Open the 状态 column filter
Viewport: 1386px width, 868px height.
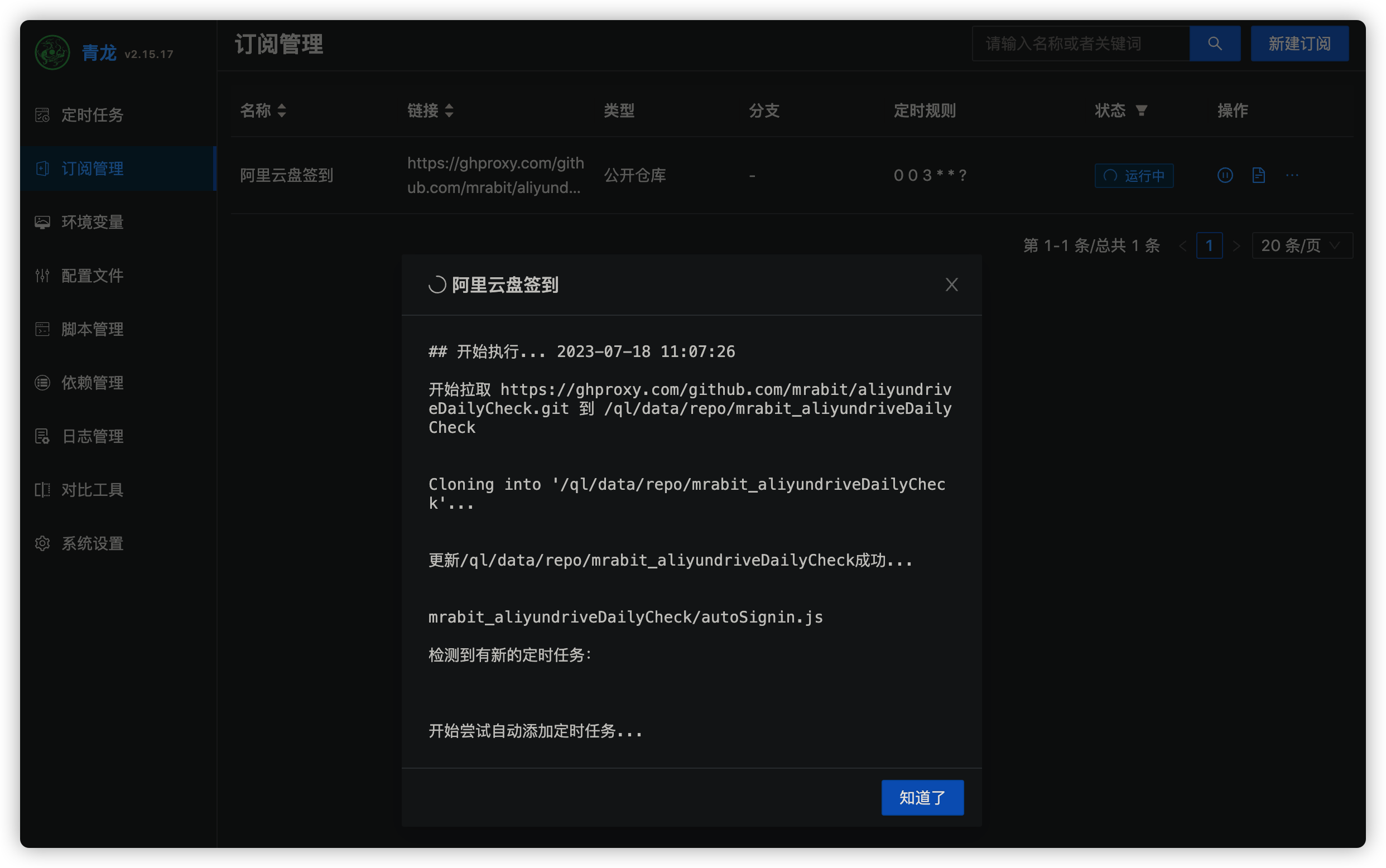(x=1142, y=110)
